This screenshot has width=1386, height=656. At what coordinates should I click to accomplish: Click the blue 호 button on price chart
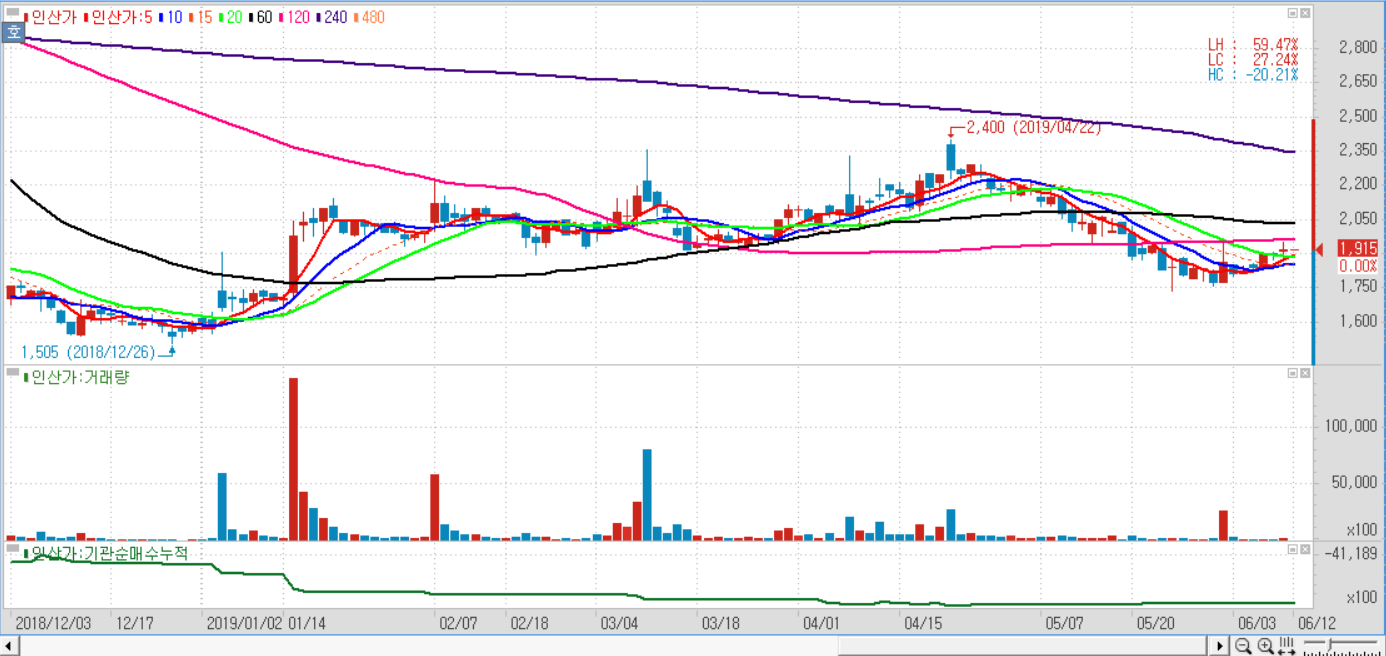click(x=13, y=32)
